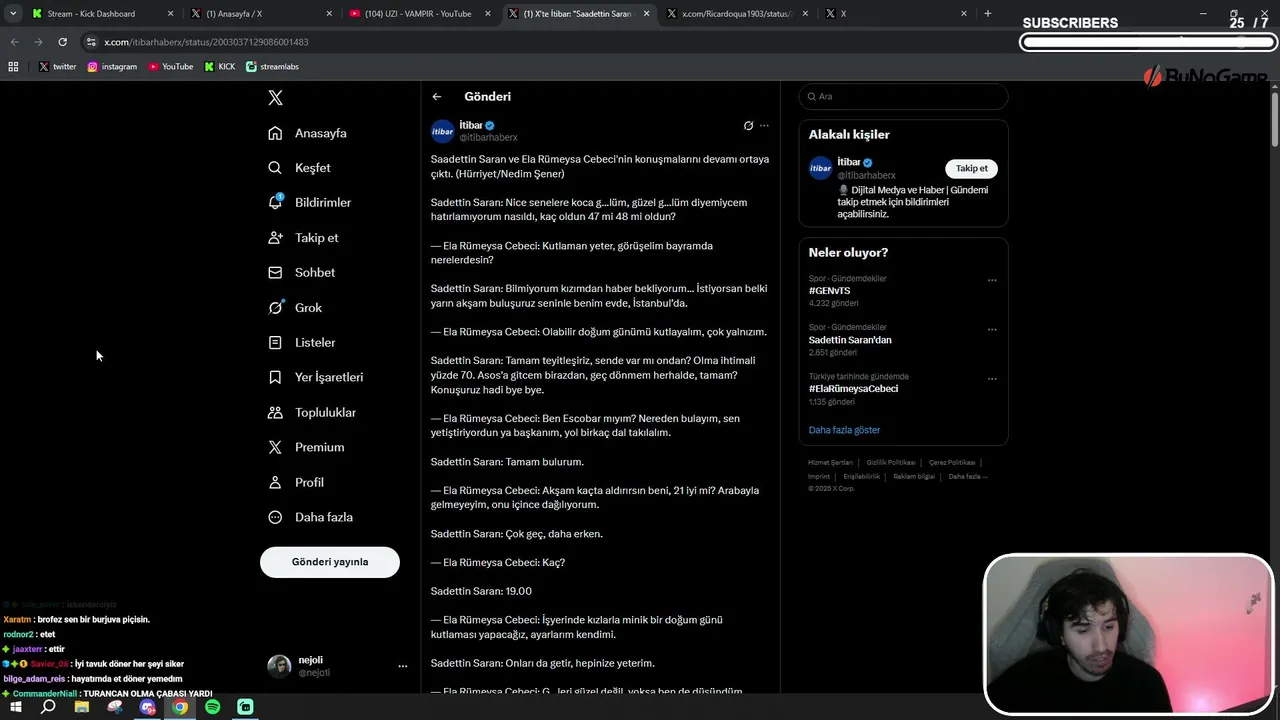Open Anasayfa home in X sidebar
Image resolution: width=1280 pixels, height=720 pixels.
[x=307, y=133]
